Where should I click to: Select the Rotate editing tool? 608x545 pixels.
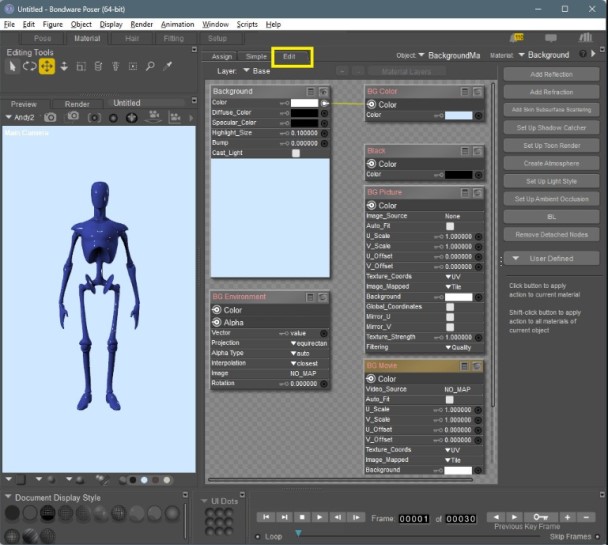pos(29,66)
